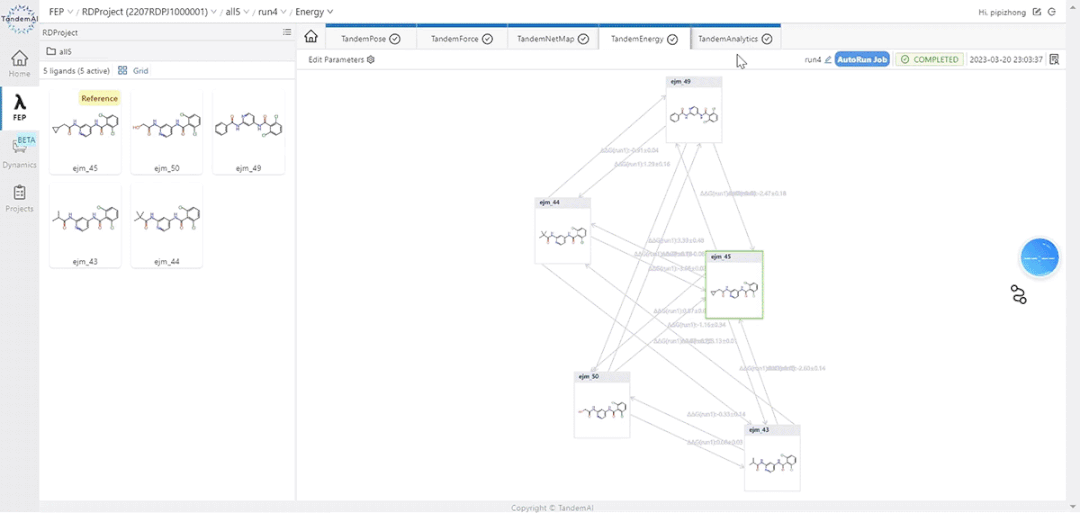Click the edit profile icon near pipizhong
This screenshot has width=1080, height=513.
(1037, 12)
